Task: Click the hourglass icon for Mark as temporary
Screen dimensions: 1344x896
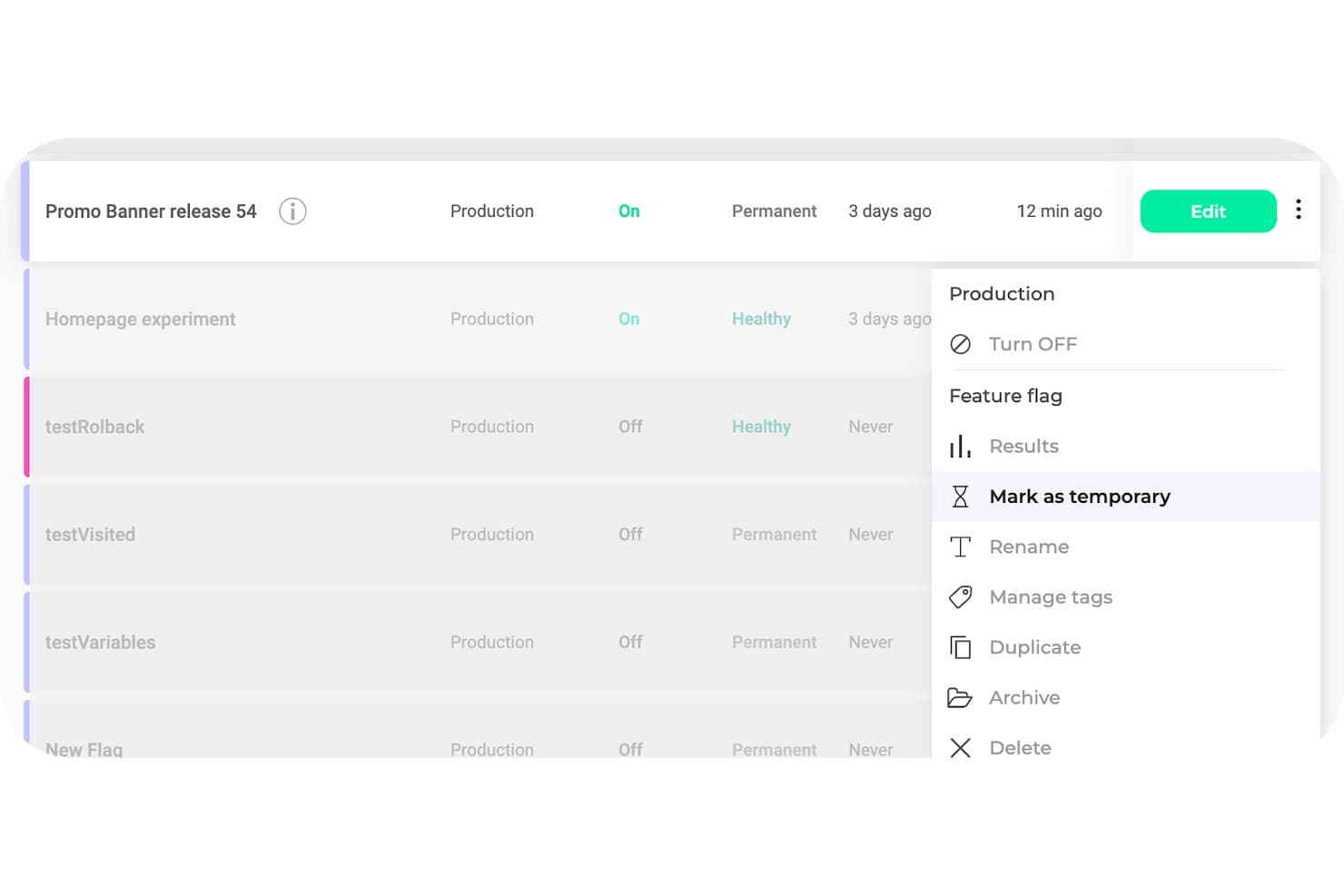Action: (x=960, y=497)
